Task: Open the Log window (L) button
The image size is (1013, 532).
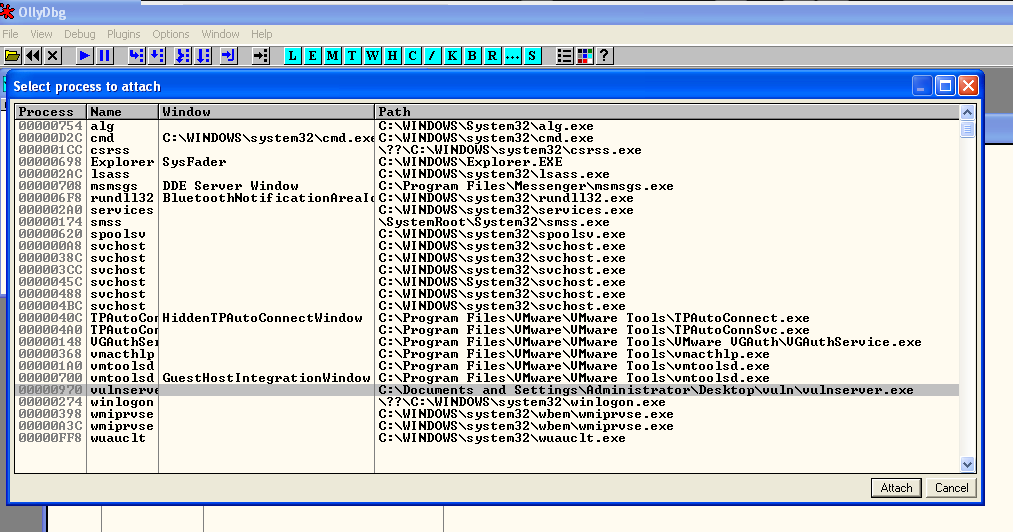Action: pos(293,56)
